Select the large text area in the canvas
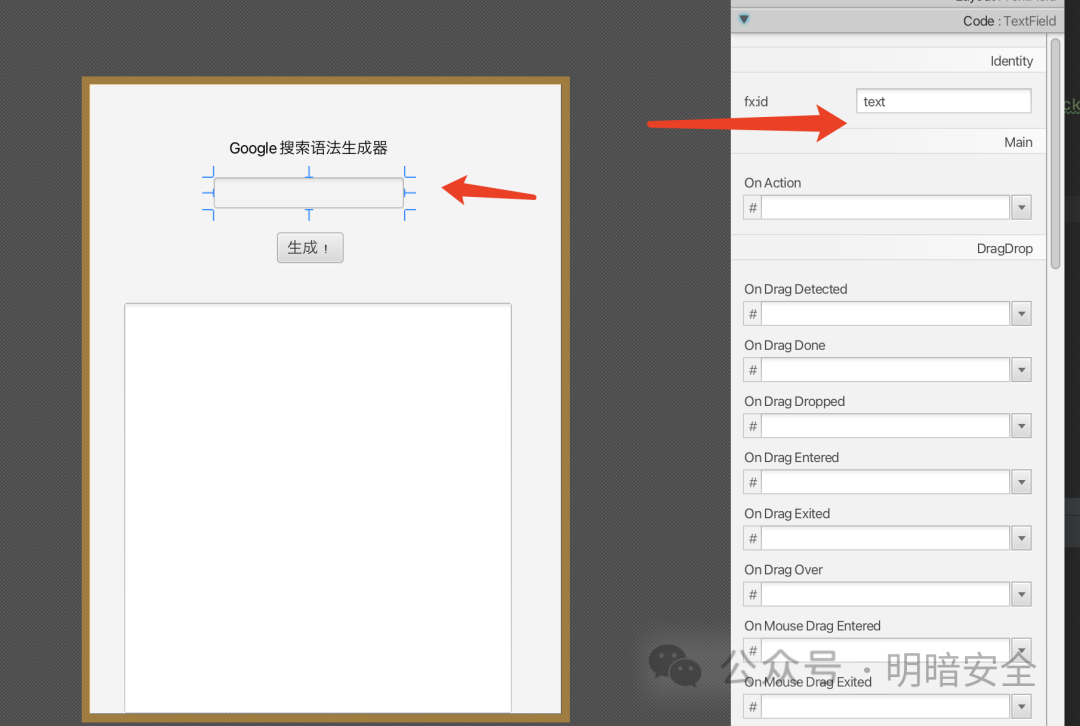This screenshot has width=1080, height=726. [x=318, y=508]
